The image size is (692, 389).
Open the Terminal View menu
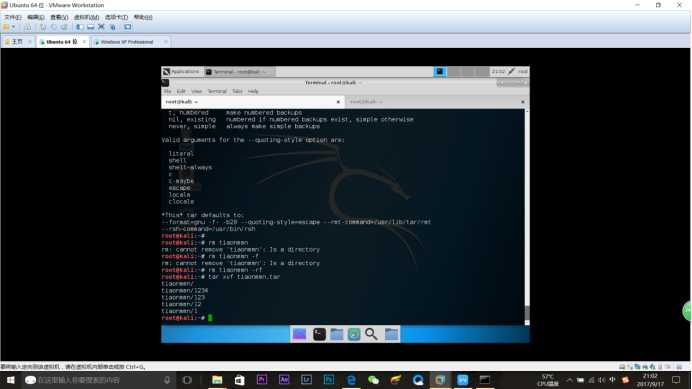tap(196, 91)
